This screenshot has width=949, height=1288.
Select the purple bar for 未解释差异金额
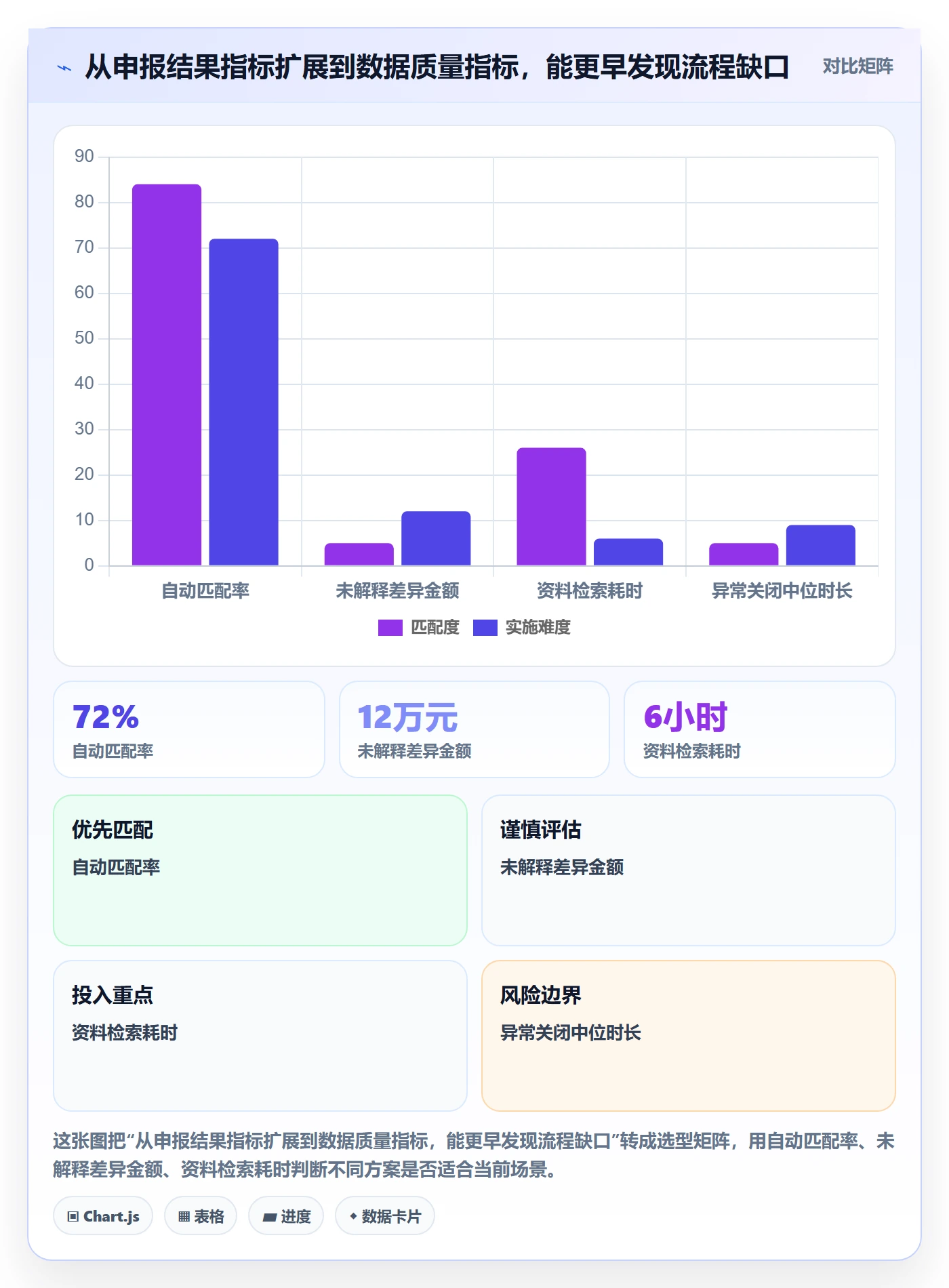[x=359, y=554]
